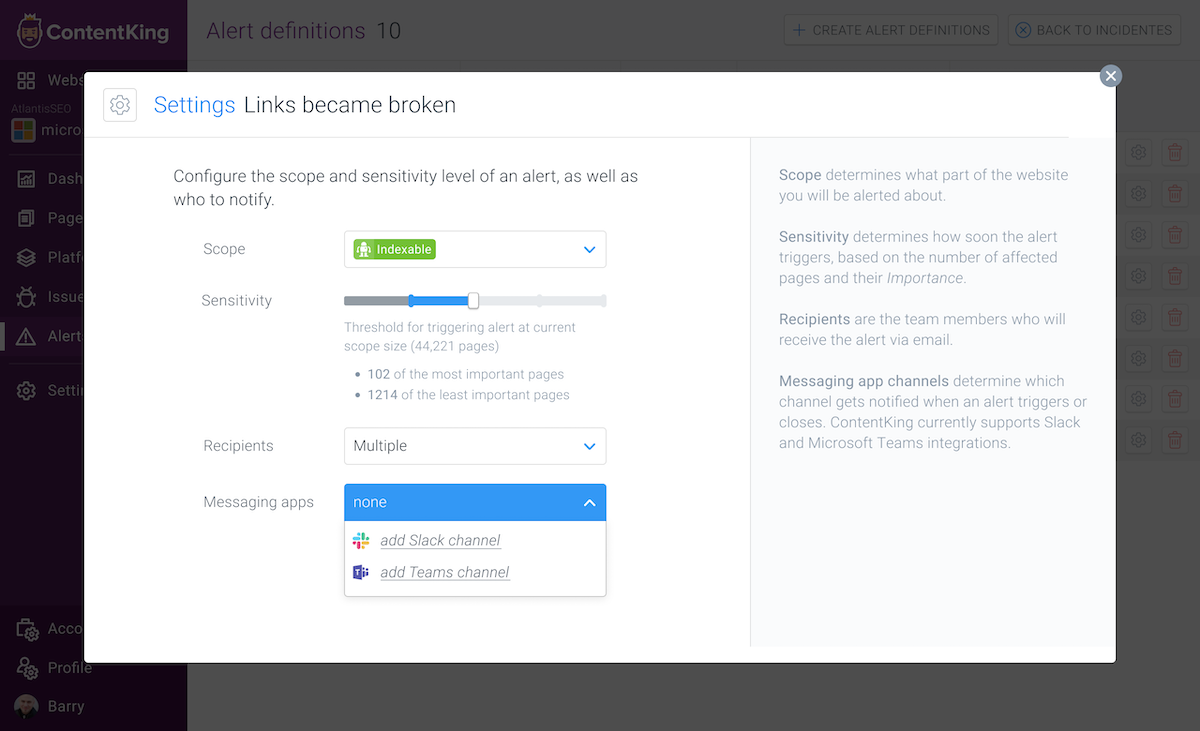Open the Dashboard chart icon in sidebar
1200x731 pixels.
coord(27,178)
